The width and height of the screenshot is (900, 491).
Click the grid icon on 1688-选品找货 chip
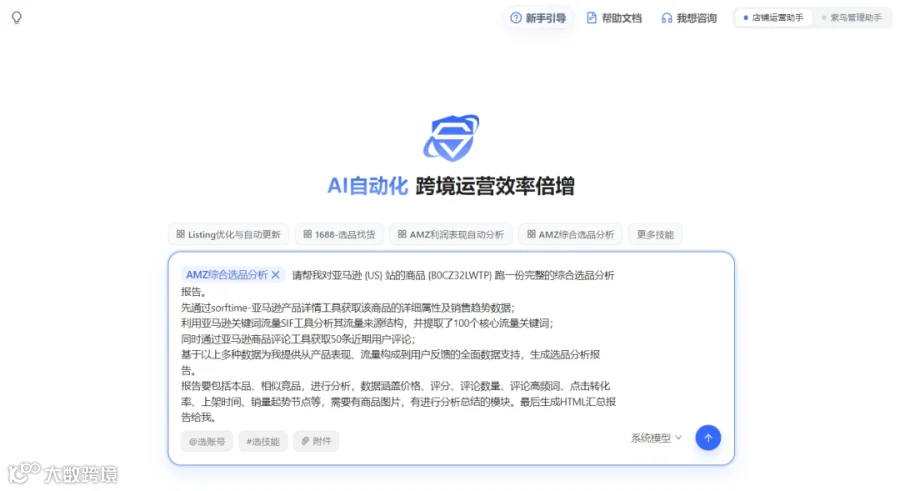tap(307, 234)
